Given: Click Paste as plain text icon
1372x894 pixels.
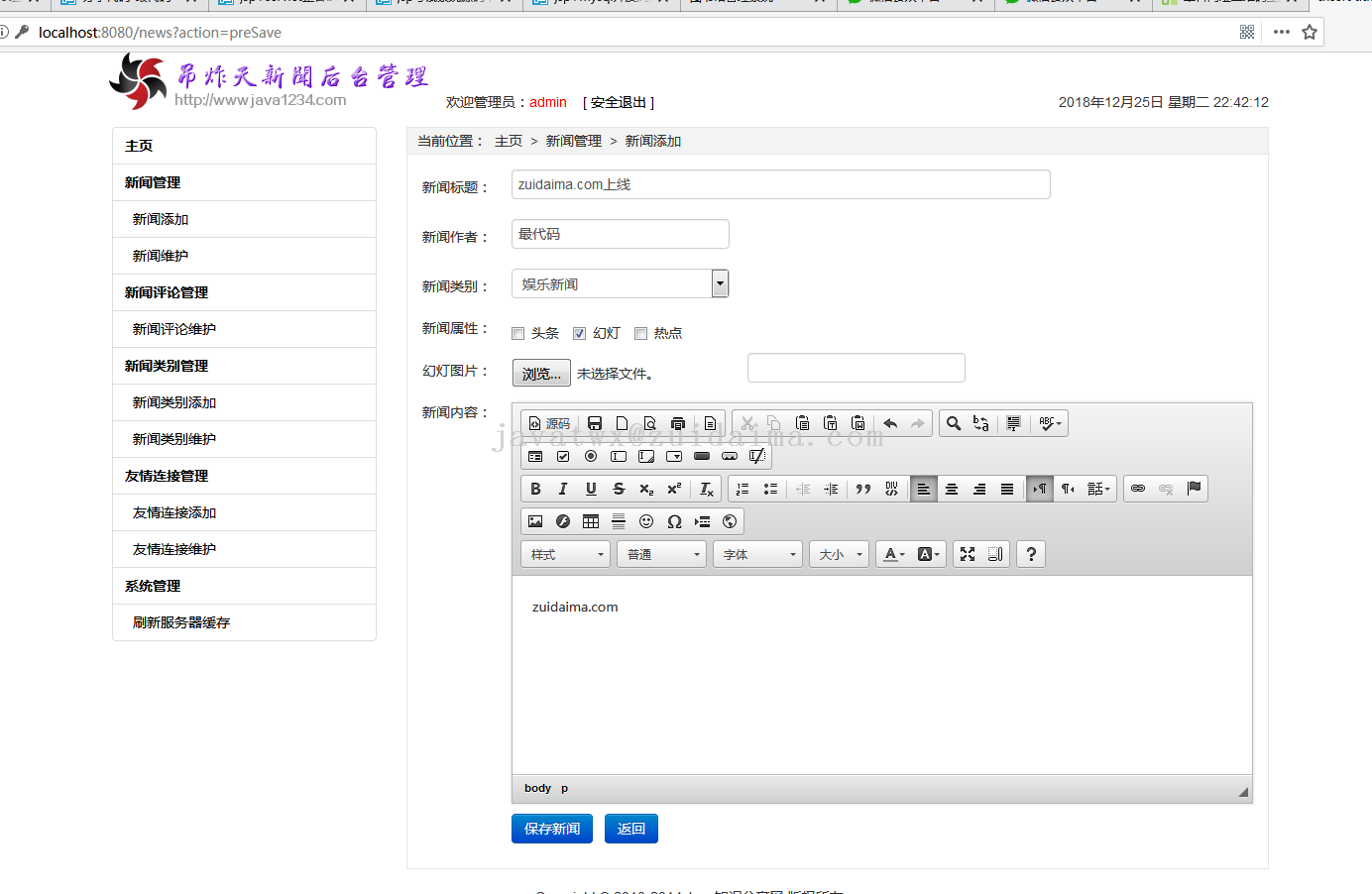Looking at the screenshot, I should tap(831, 423).
